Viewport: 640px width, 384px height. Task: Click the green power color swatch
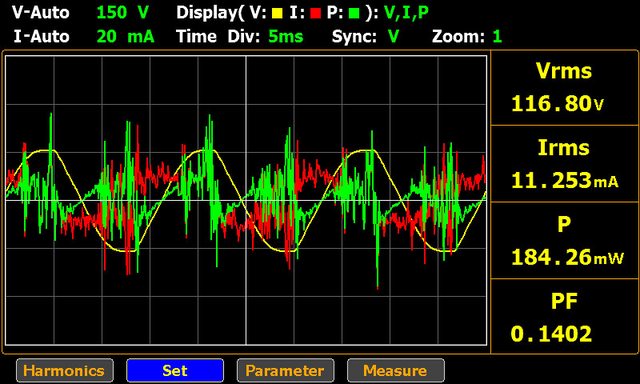point(354,13)
